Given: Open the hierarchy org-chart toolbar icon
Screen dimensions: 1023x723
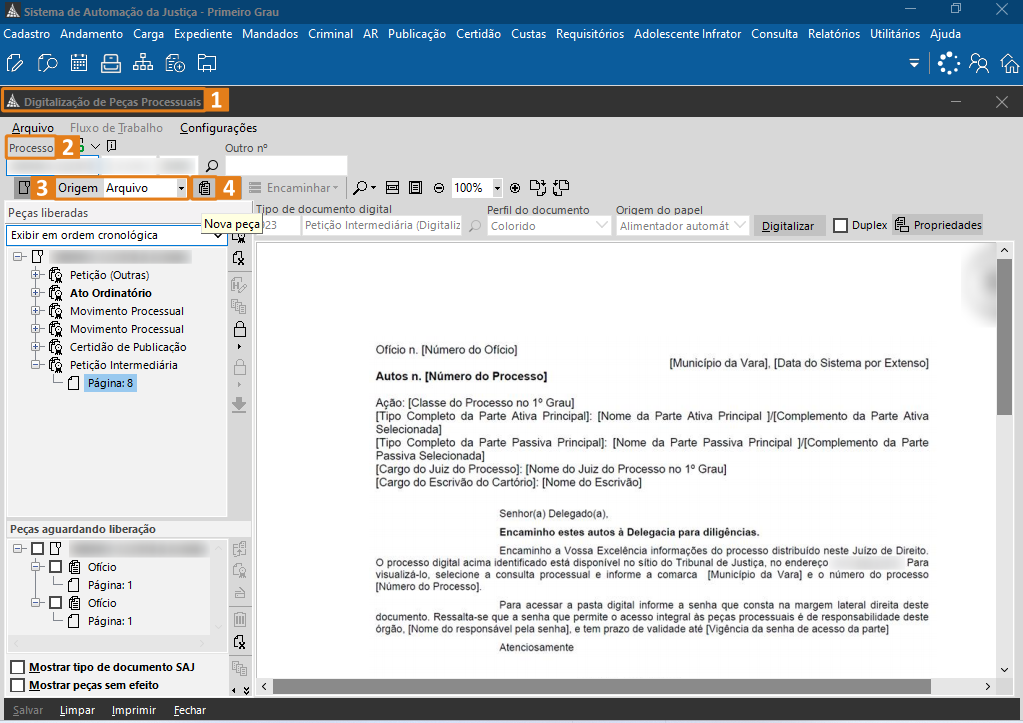Looking at the screenshot, I should (143, 63).
